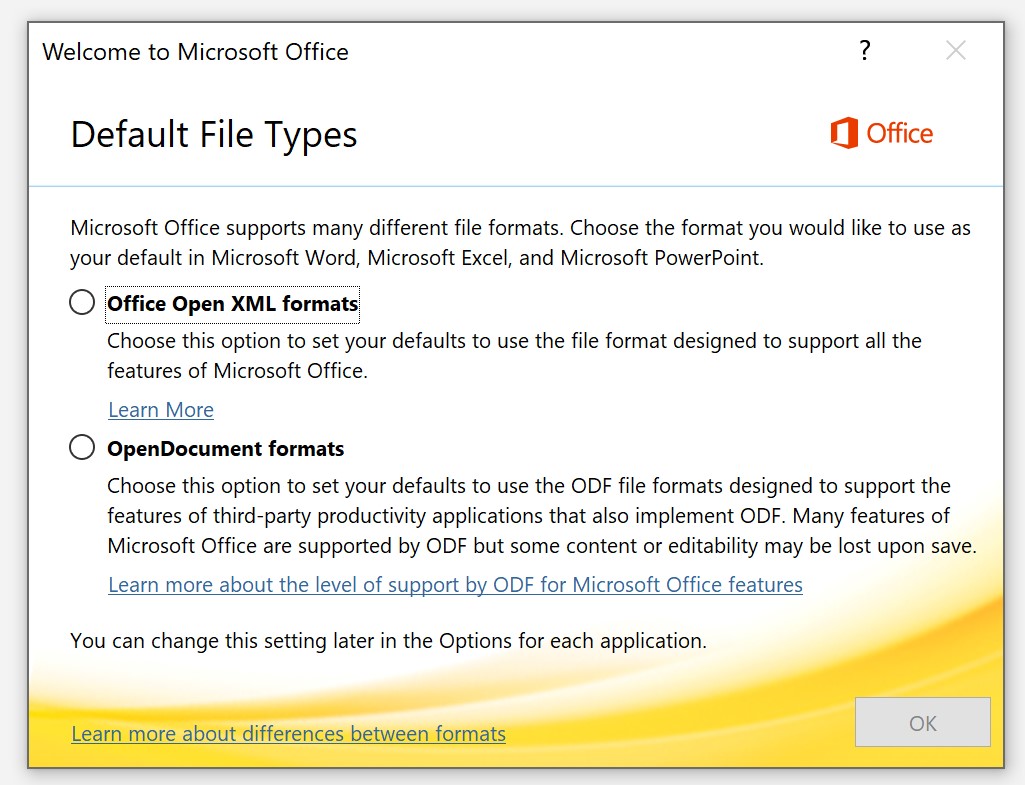Image resolution: width=1025 pixels, height=785 pixels.
Task: Click the "Office Open XML formats" label text
Action: [232, 304]
